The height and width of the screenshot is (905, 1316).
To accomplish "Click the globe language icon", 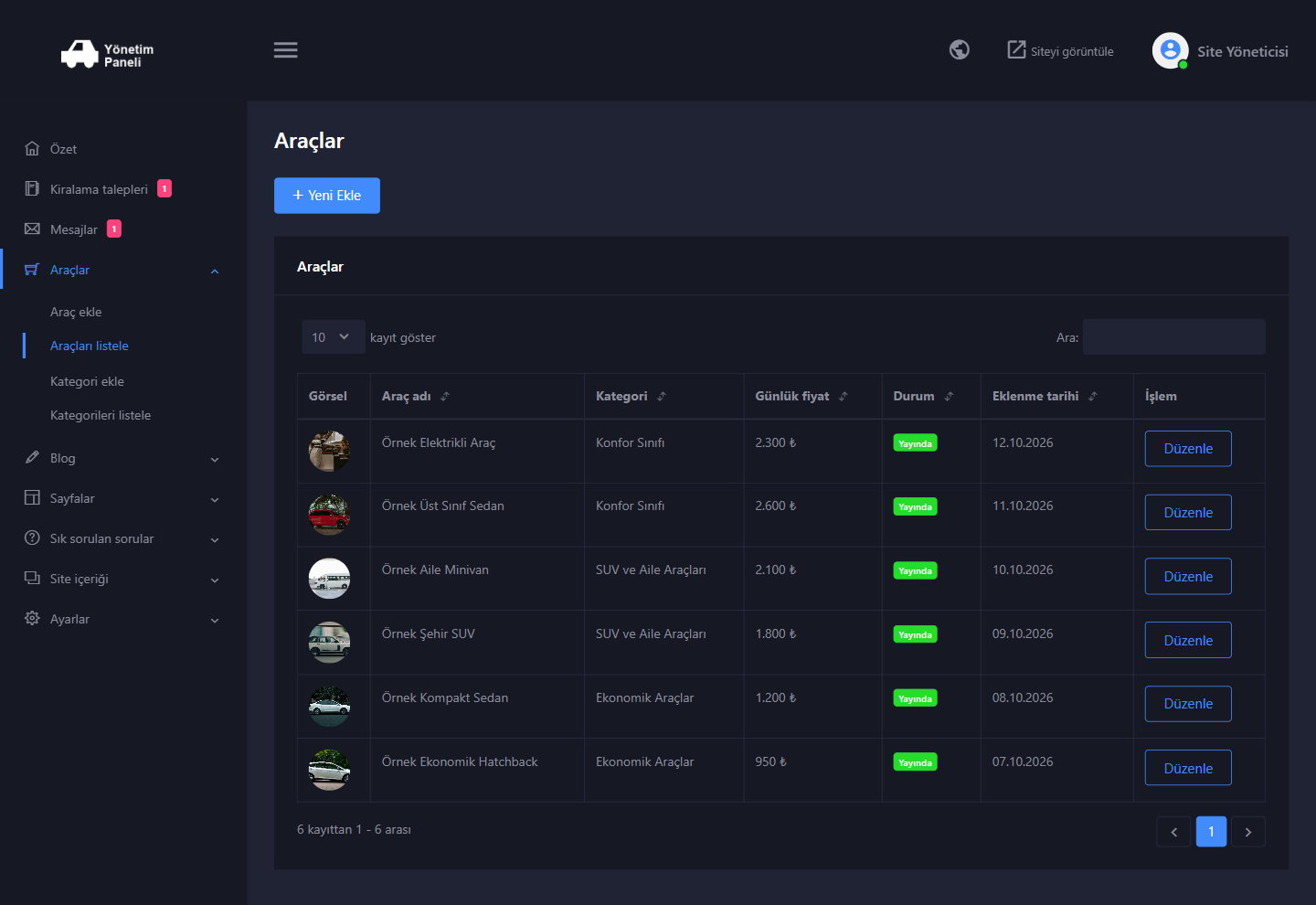I will 960,49.
